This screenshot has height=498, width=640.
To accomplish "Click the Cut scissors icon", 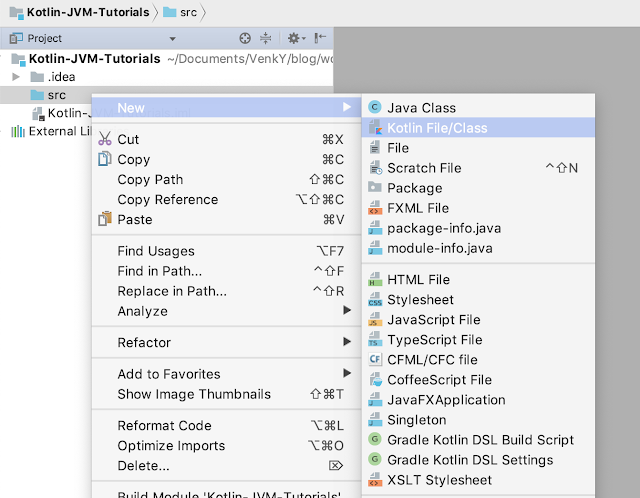I will pos(104,139).
